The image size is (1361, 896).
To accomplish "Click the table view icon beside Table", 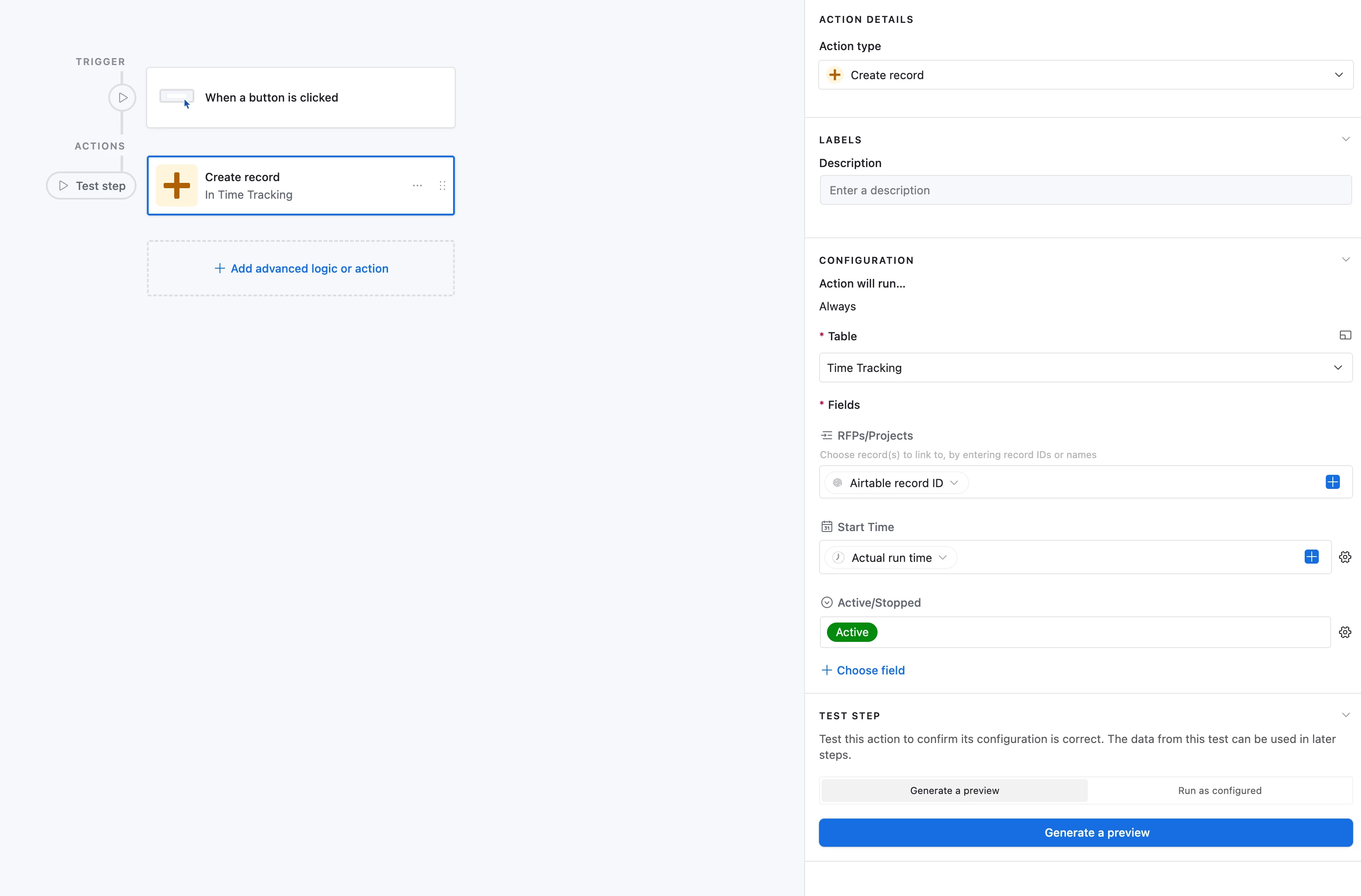I will 1345,335.
